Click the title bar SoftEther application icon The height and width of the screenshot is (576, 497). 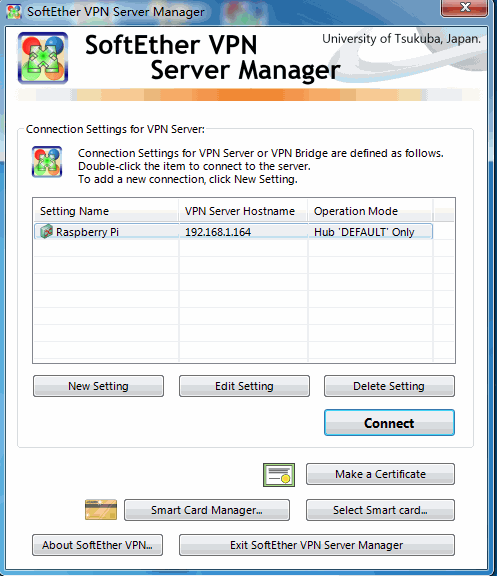(x=14, y=12)
